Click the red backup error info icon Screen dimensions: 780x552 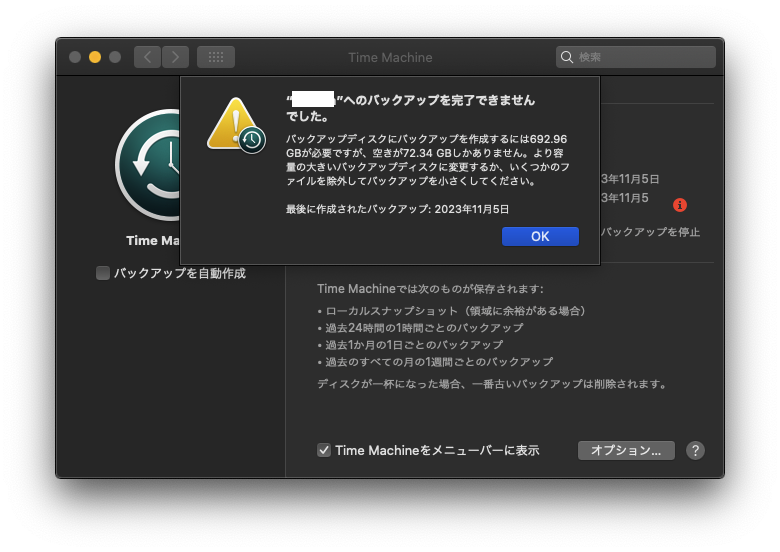[x=680, y=205]
